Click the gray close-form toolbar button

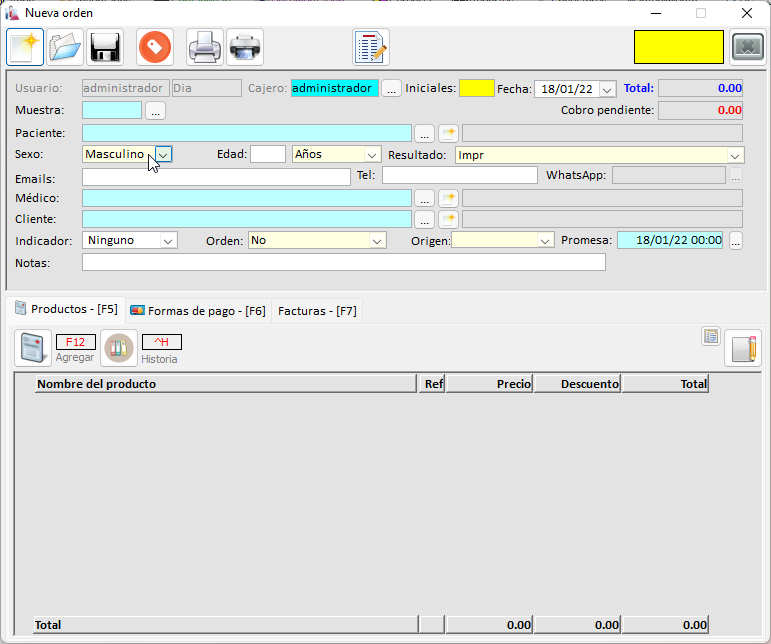tap(748, 47)
